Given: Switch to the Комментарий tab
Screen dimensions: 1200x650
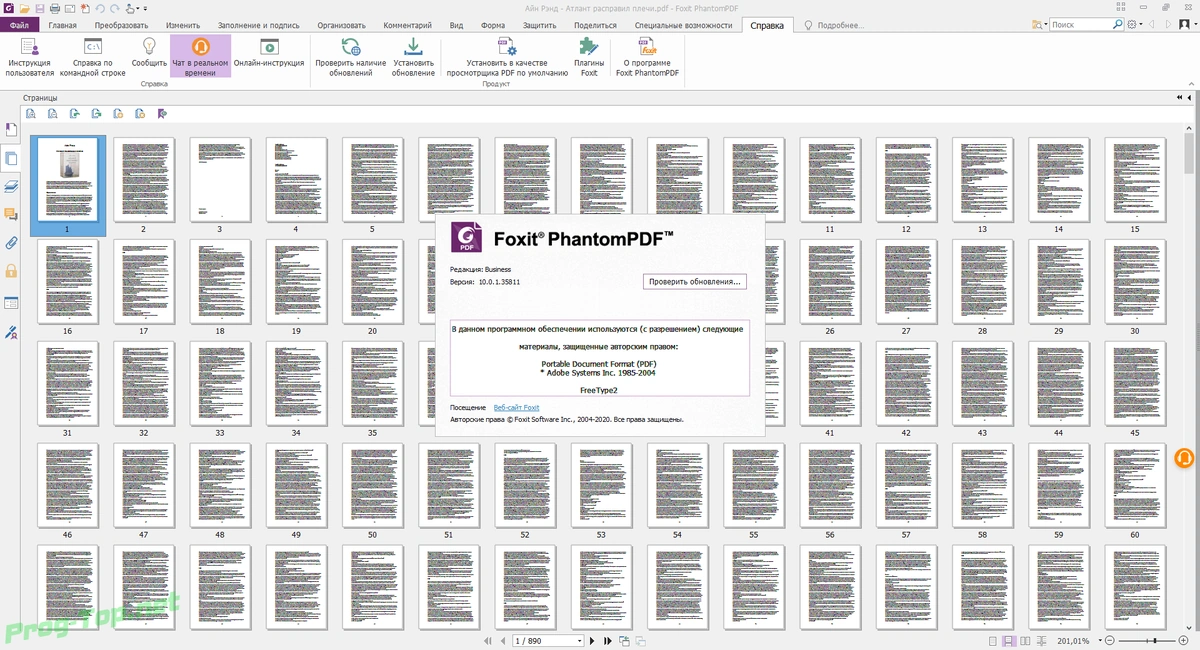Looking at the screenshot, I should [408, 25].
